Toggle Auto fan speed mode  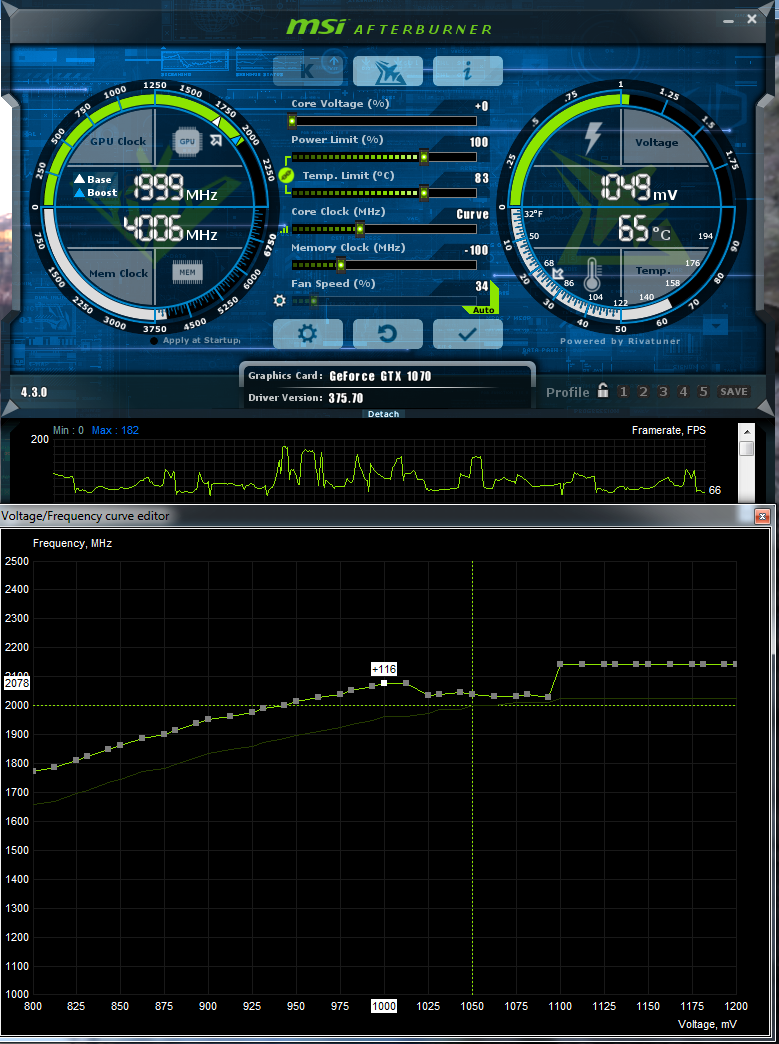click(x=483, y=310)
